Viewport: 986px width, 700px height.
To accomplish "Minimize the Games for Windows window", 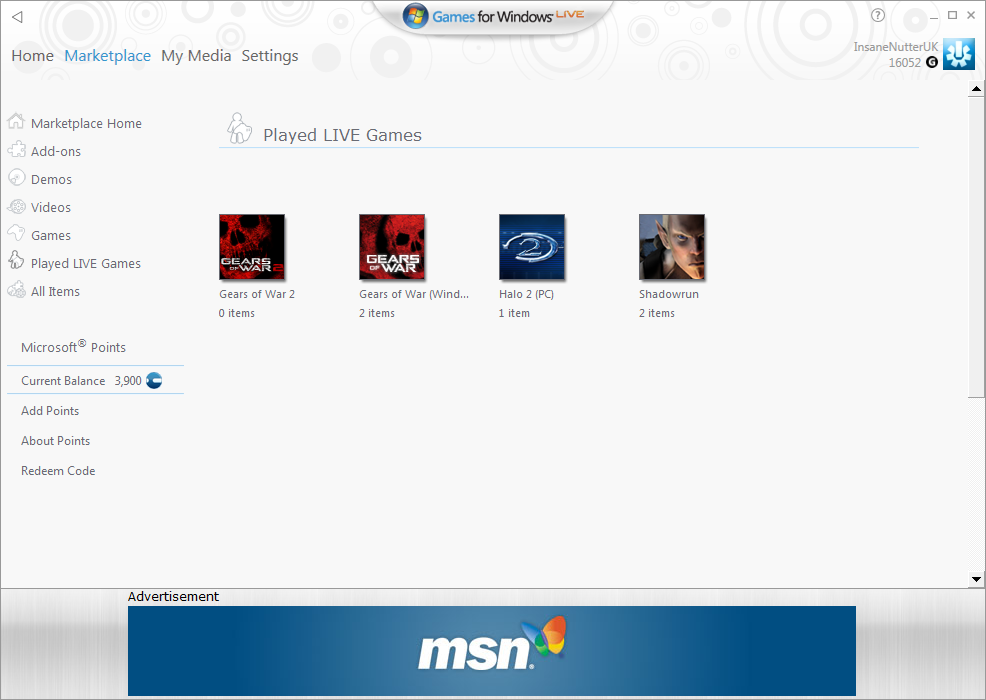I will pos(934,16).
